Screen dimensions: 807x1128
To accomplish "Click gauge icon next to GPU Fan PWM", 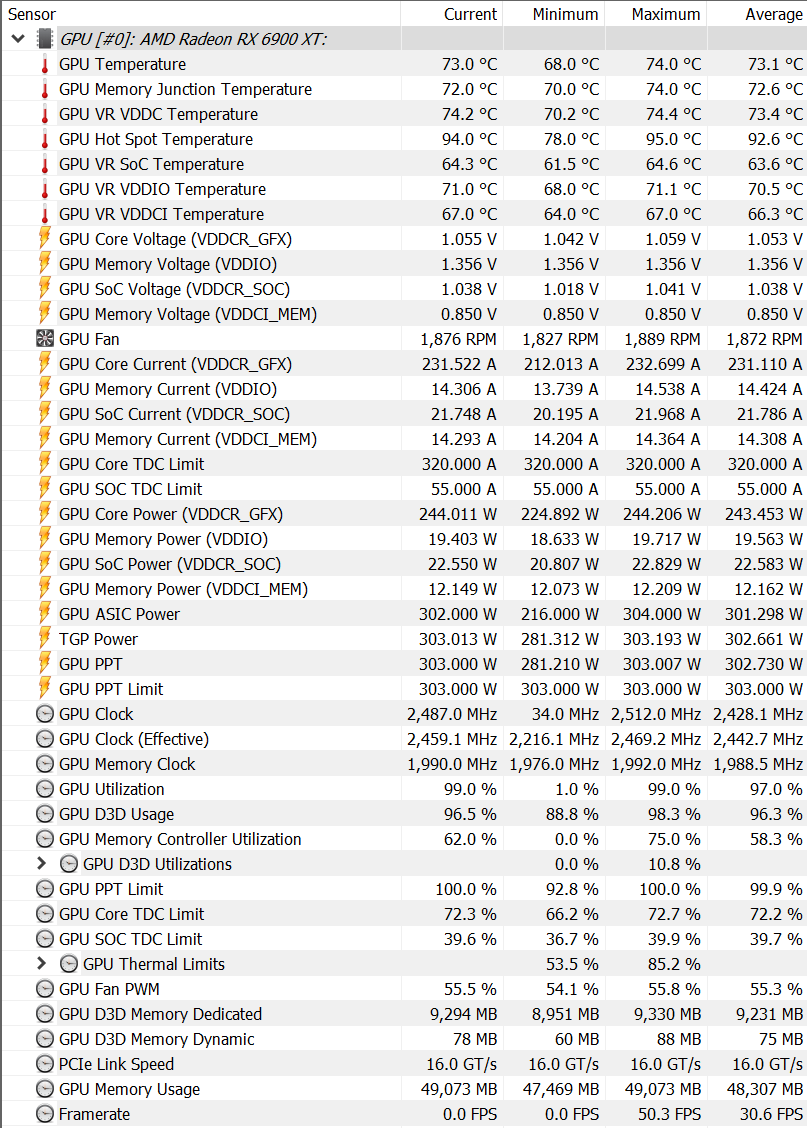I will tap(45, 989).
